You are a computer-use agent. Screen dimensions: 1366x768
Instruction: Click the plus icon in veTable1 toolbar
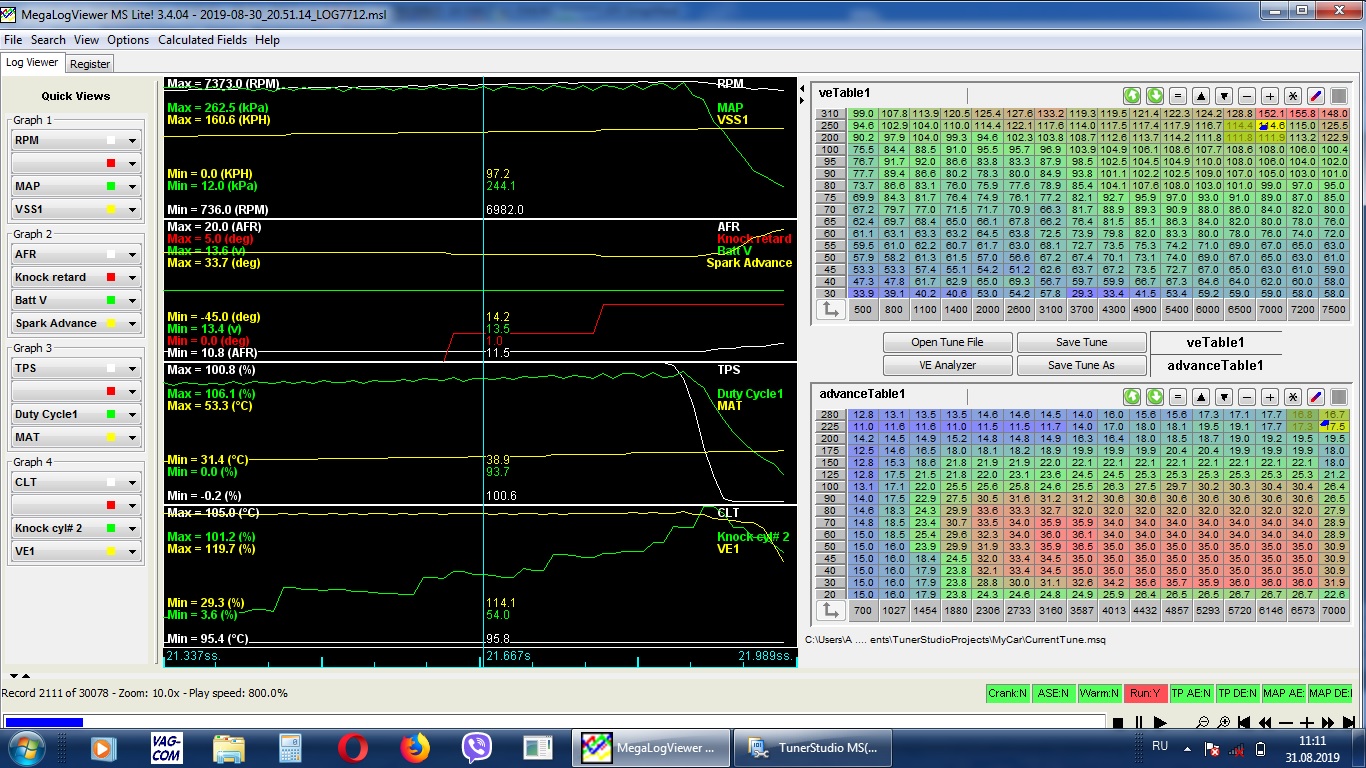1270,96
